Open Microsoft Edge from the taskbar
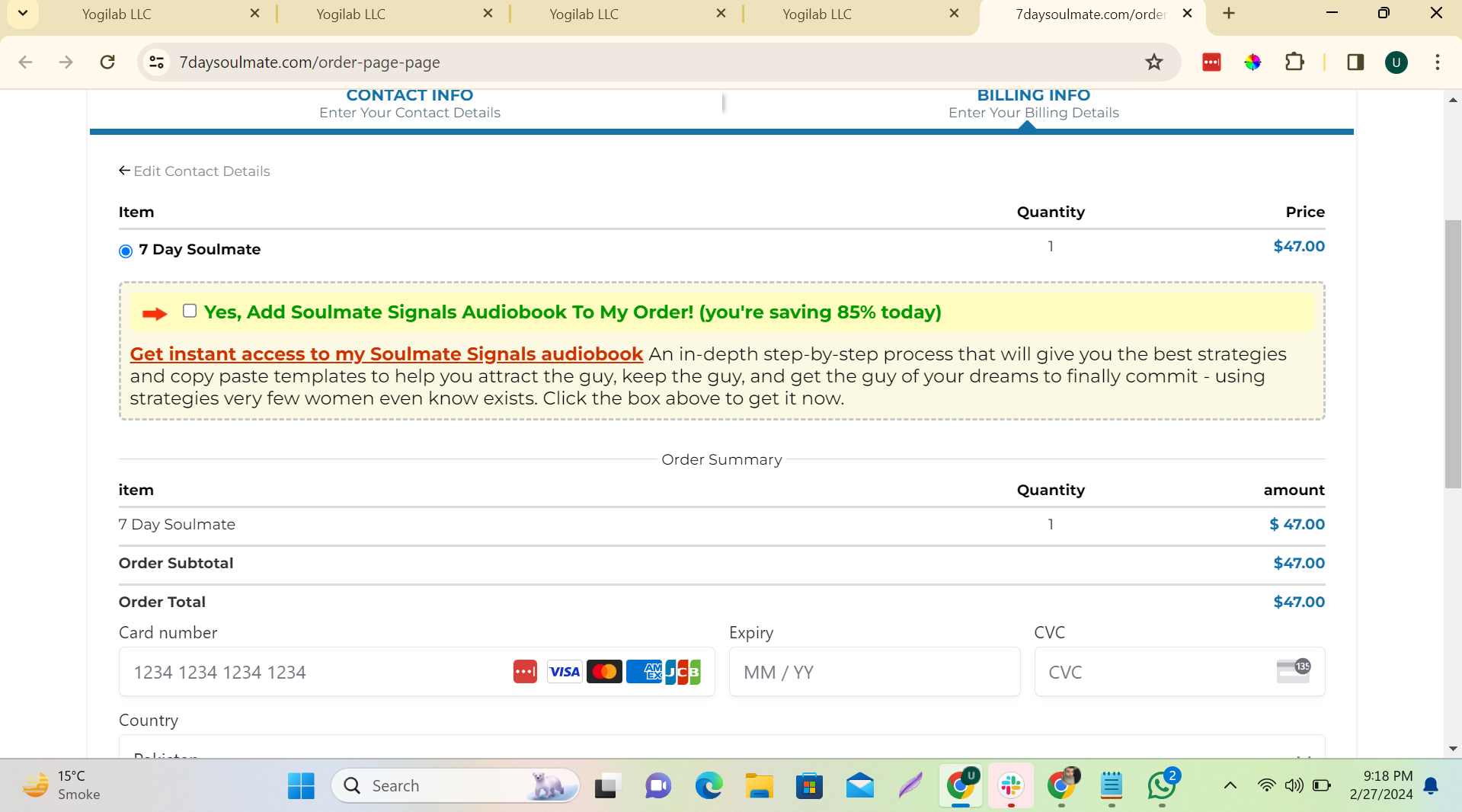The image size is (1462, 812). click(x=709, y=785)
